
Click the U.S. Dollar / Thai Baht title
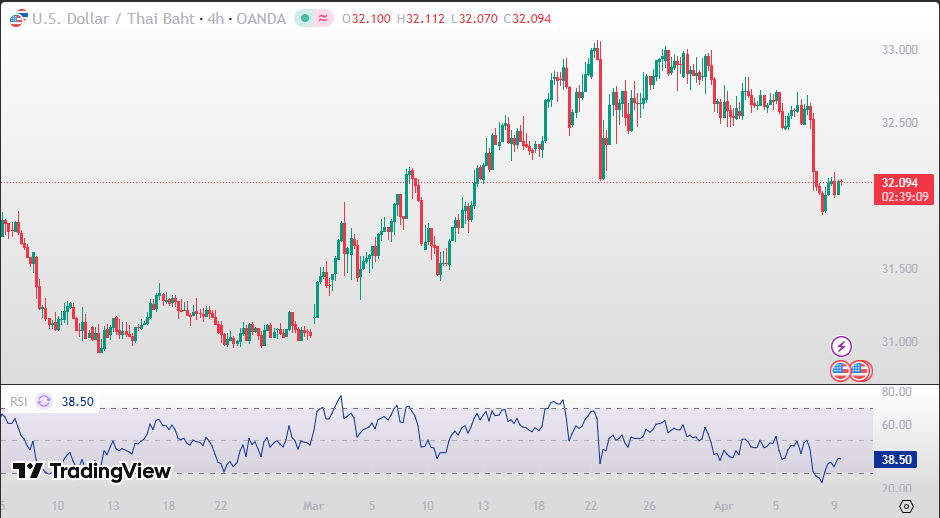point(113,19)
